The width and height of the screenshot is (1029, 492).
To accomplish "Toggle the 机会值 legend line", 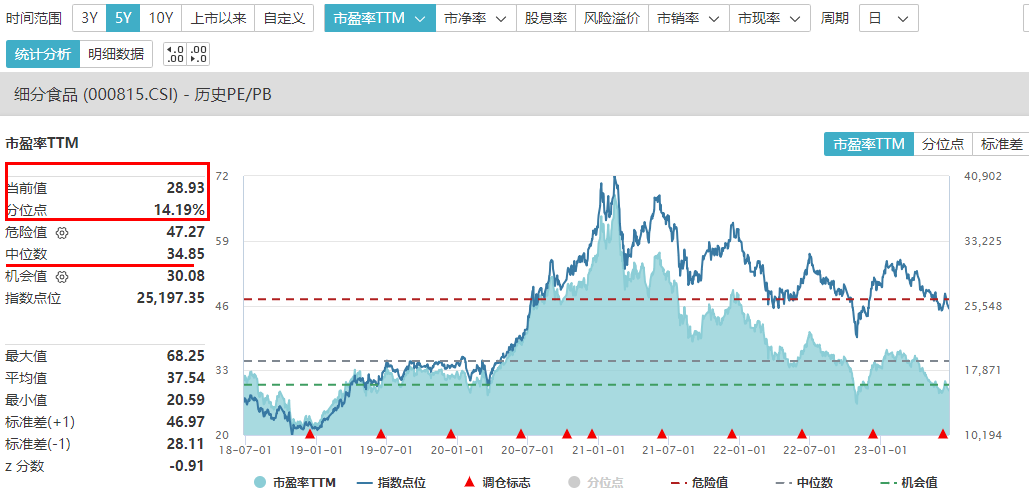I will [x=887, y=483].
